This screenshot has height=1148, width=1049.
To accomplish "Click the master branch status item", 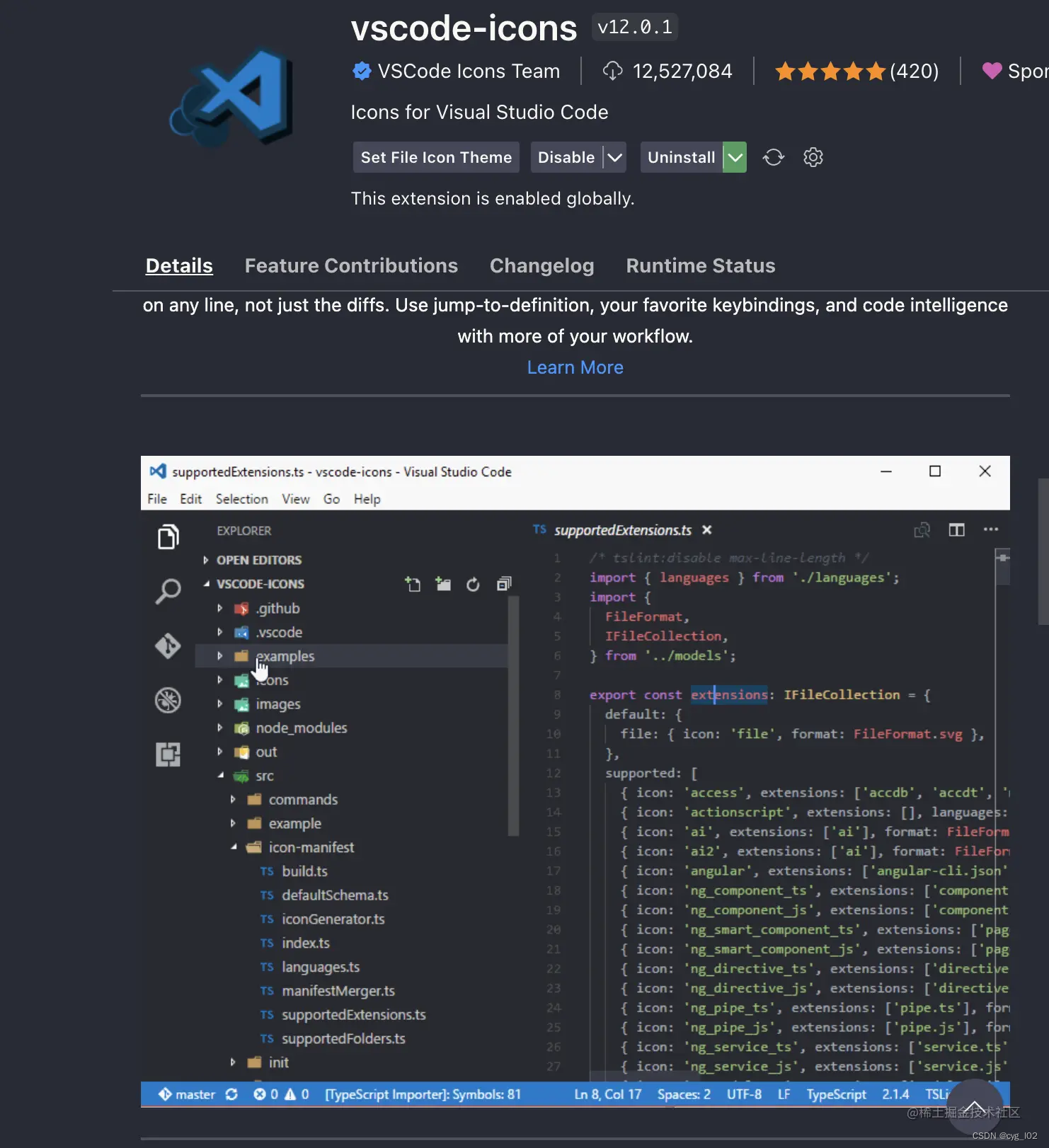I will [x=187, y=1094].
